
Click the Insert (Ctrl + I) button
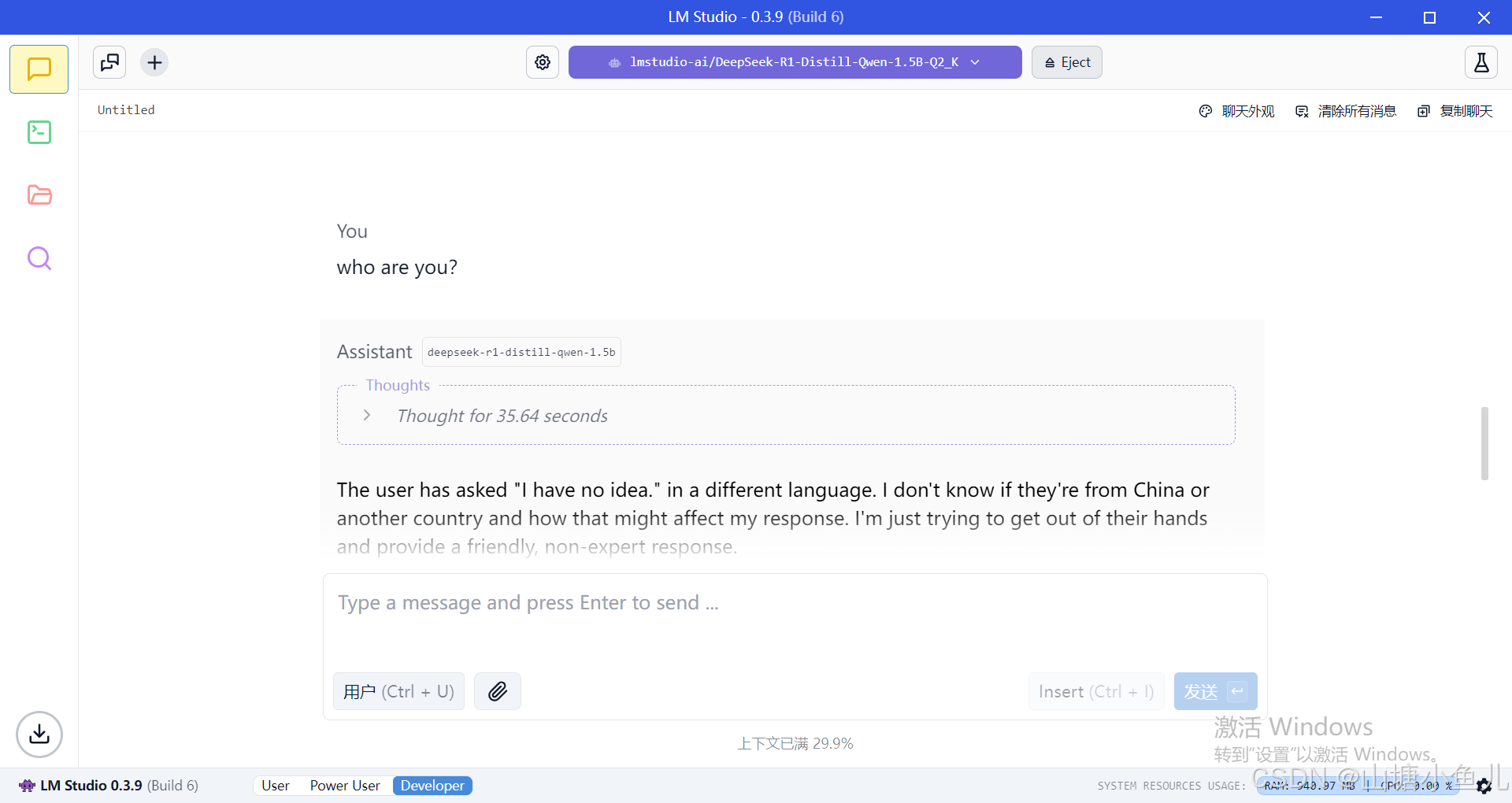pyautogui.click(x=1096, y=691)
